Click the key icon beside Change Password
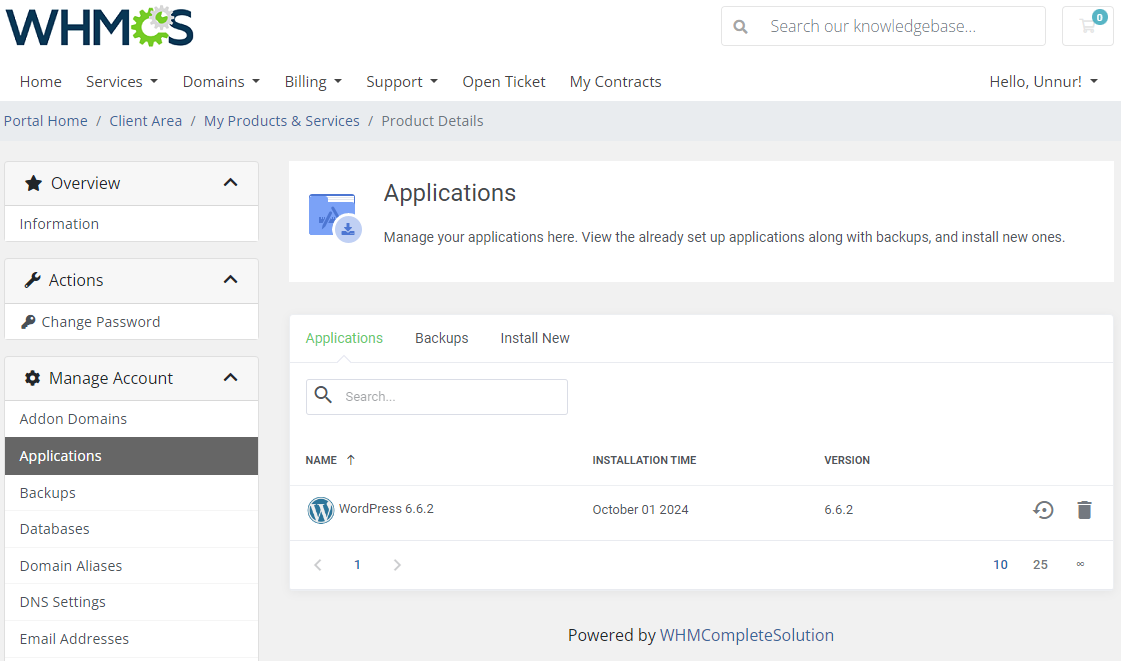 click(28, 322)
